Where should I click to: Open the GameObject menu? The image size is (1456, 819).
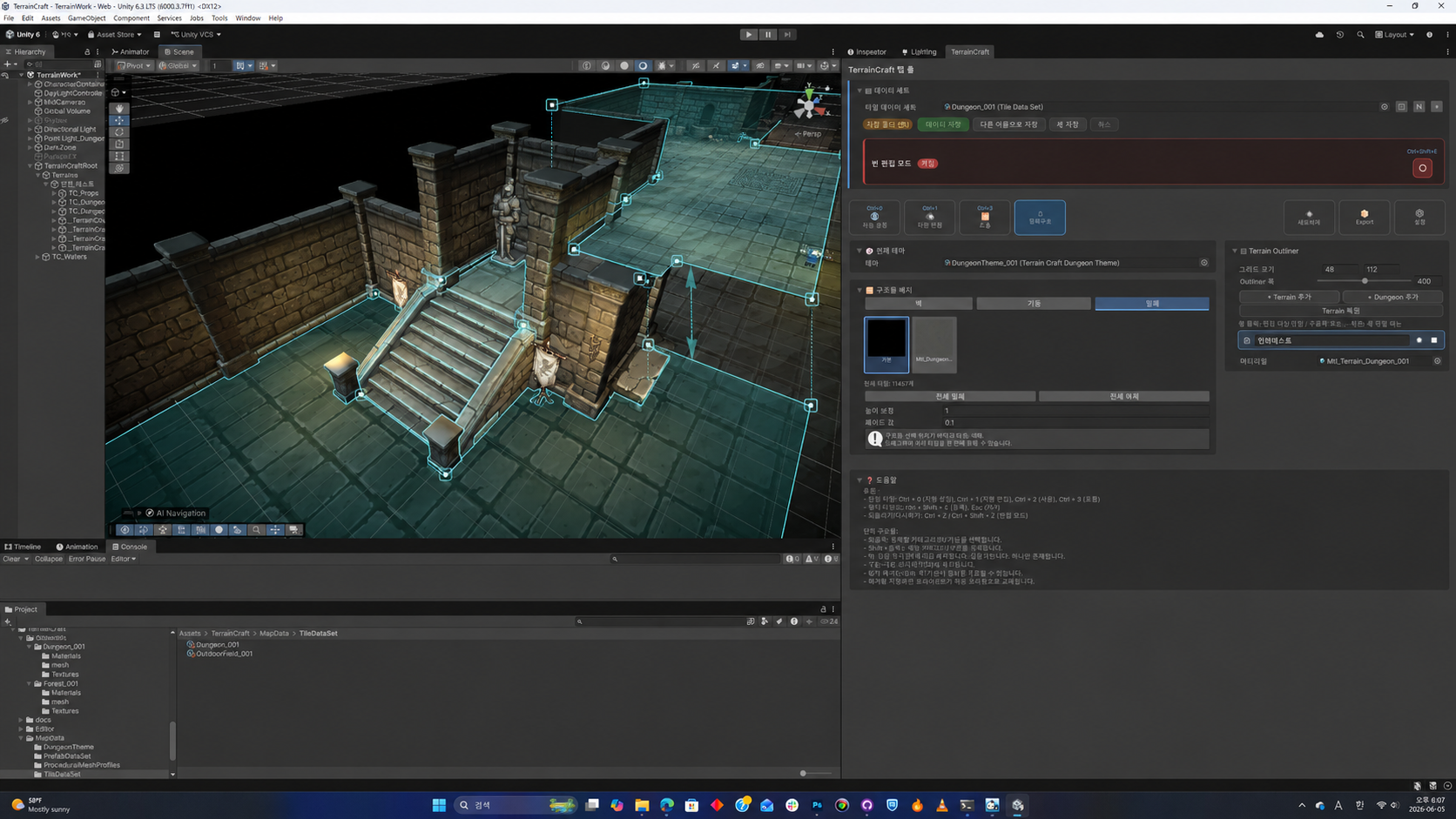click(86, 17)
